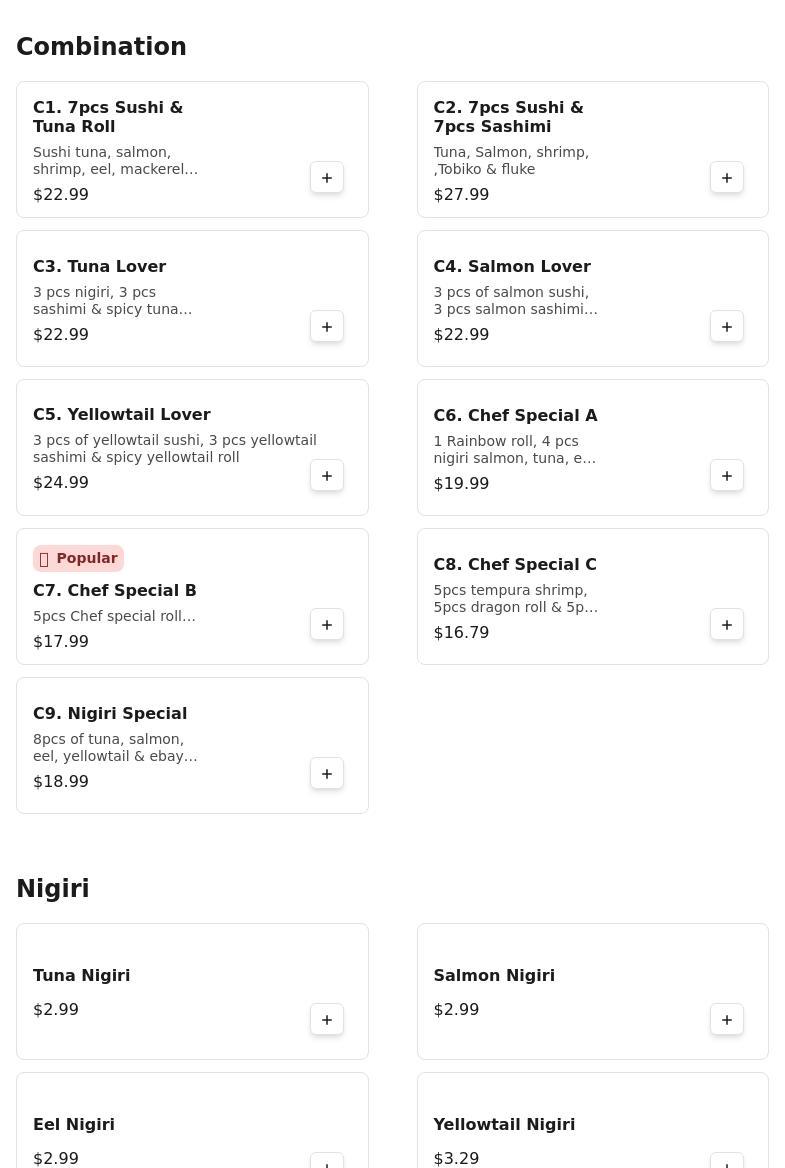Select the Combination section heading
Screen dimensions: 785x1168
101,46
